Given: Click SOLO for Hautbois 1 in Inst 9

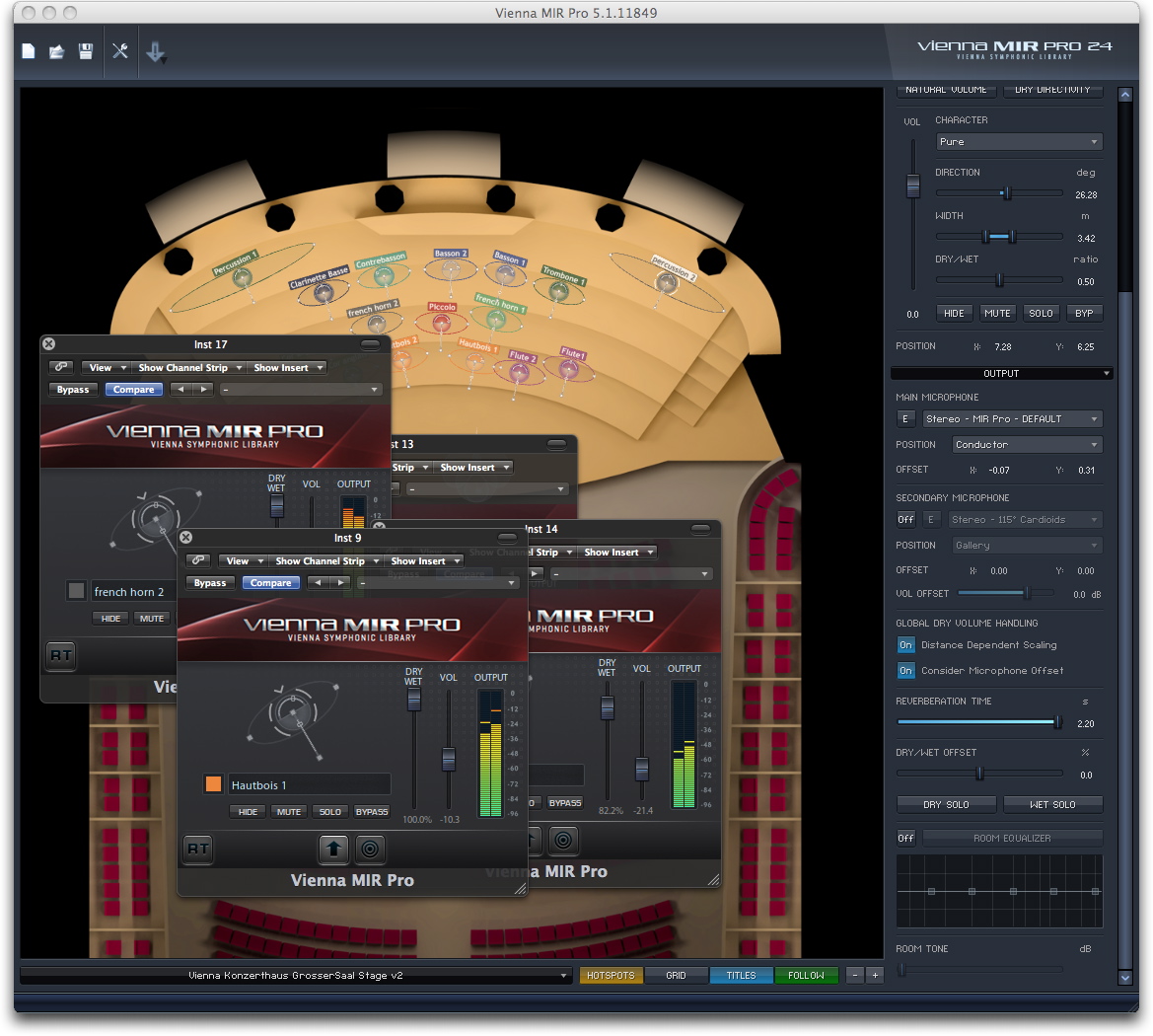Looking at the screenshot, I should pyautogui.click(x=330, y=812).
